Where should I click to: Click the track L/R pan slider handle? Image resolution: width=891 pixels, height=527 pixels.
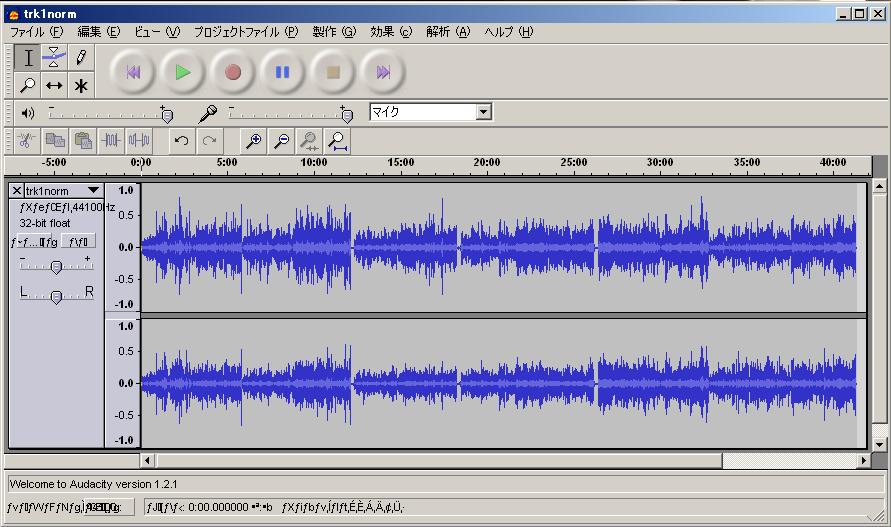[x=56, y=297]
